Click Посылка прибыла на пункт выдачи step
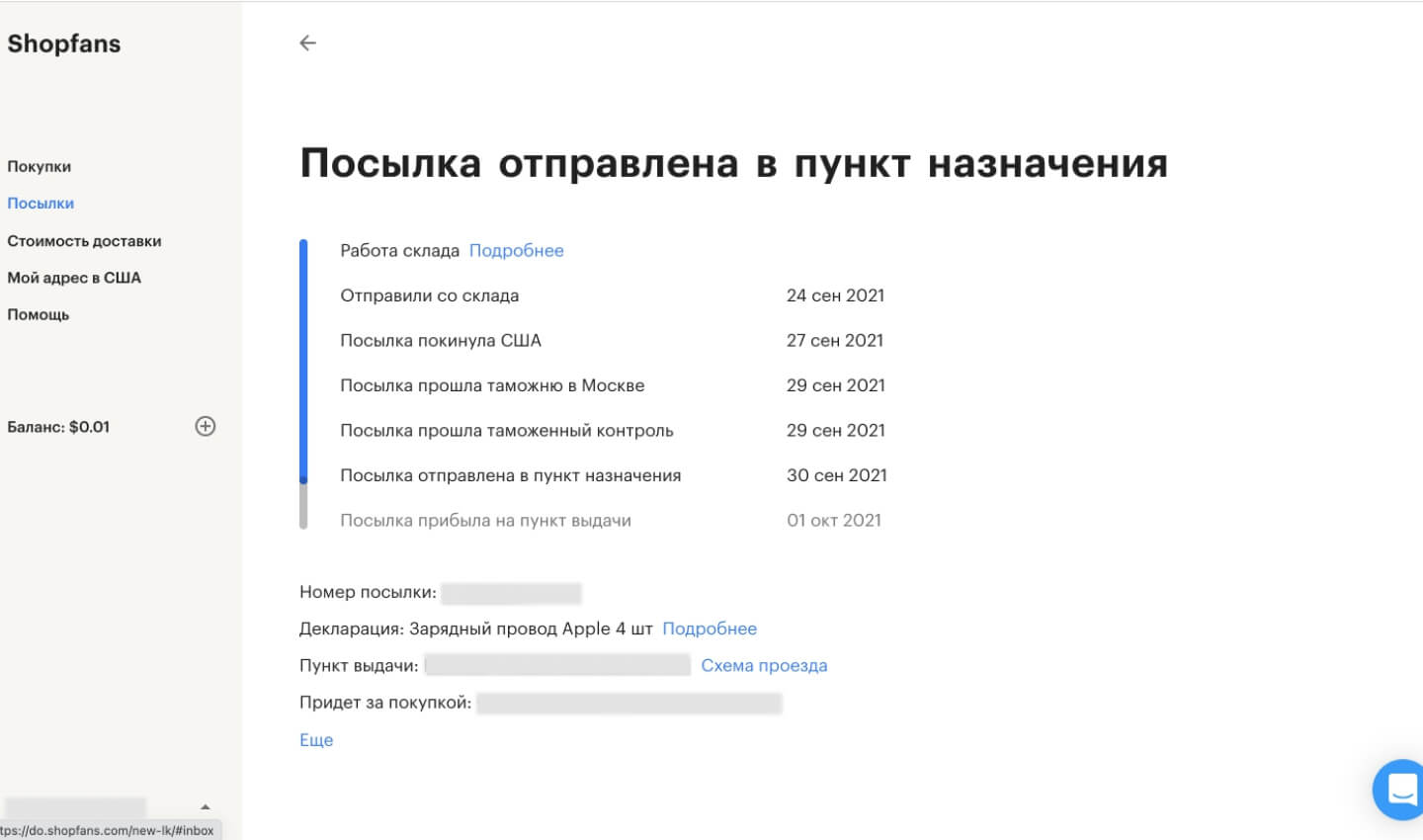 (x=485, y=521)
